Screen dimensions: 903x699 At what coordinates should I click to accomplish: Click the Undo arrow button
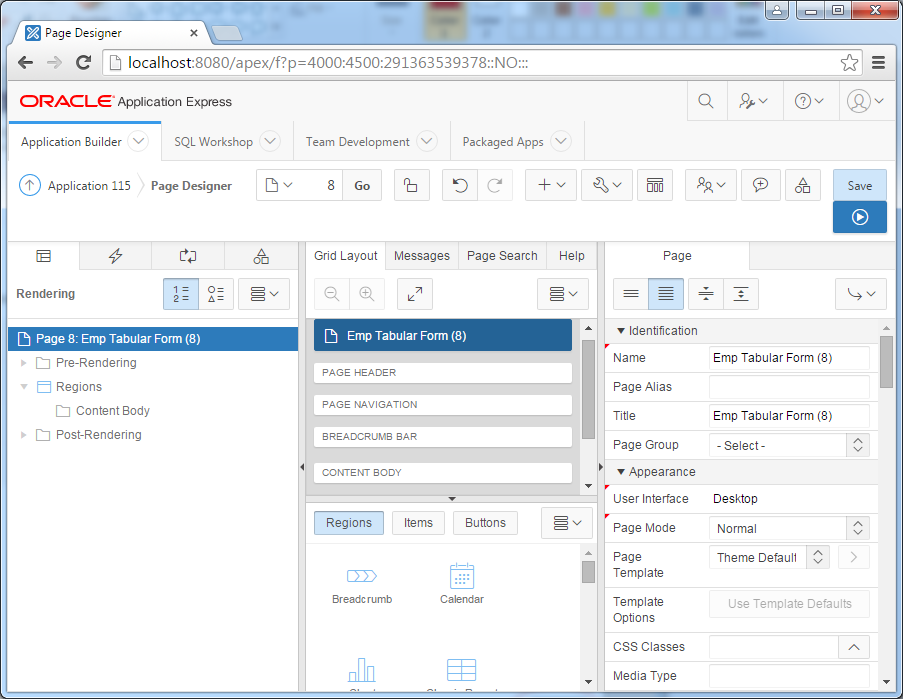[460, 185]
